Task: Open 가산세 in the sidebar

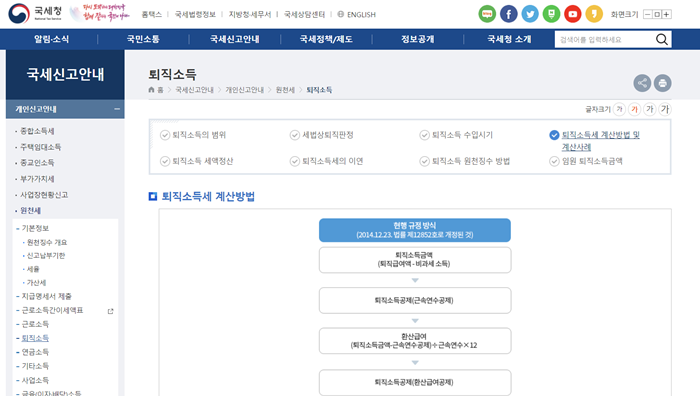Action: (37, 283)
